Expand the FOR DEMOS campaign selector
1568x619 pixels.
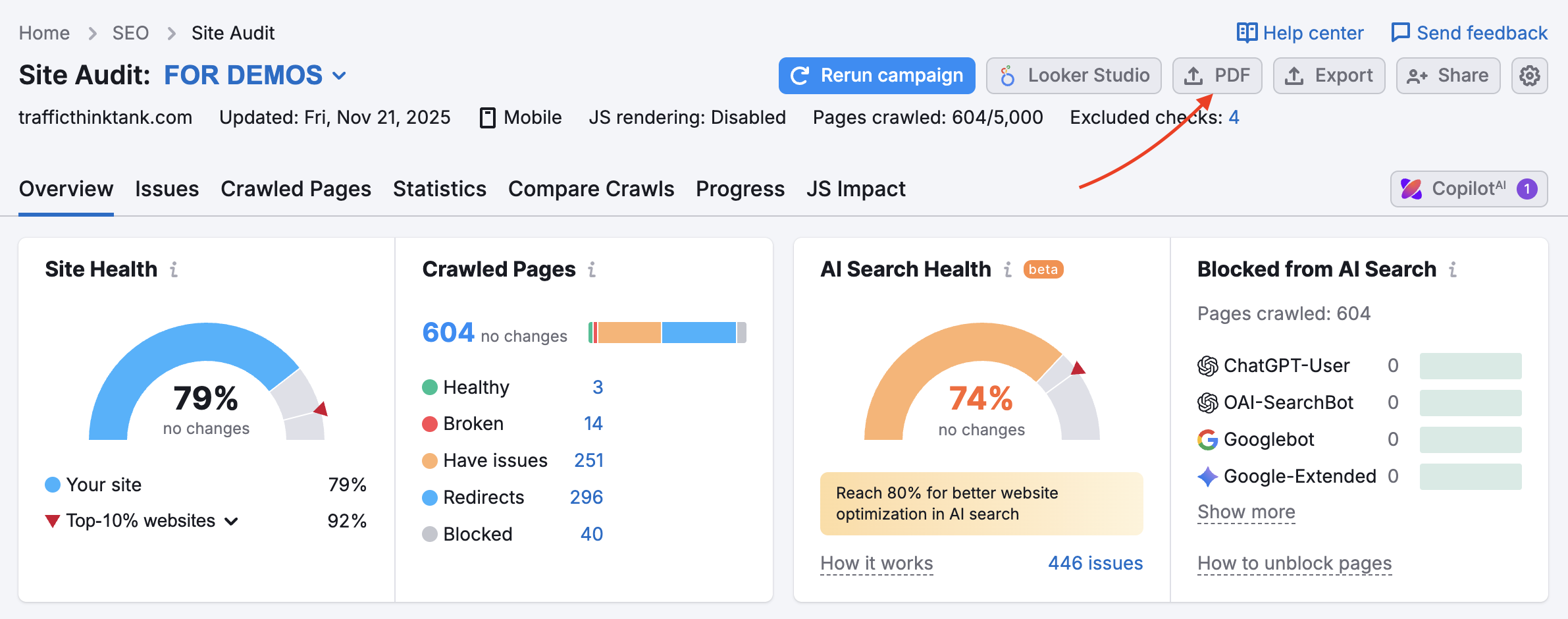coord(339,75)
